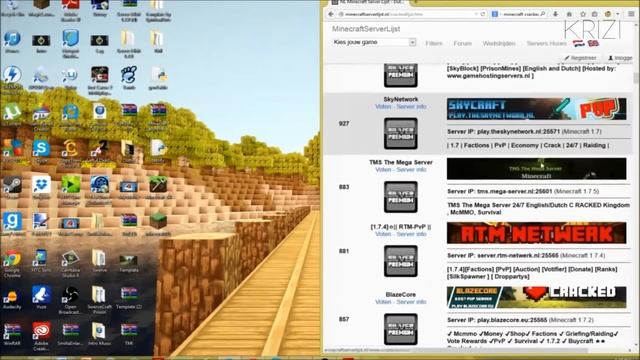Expand the 'Kies jouw game' dropdown
Screen dimensions: 640x360
[x=375, y=42]
